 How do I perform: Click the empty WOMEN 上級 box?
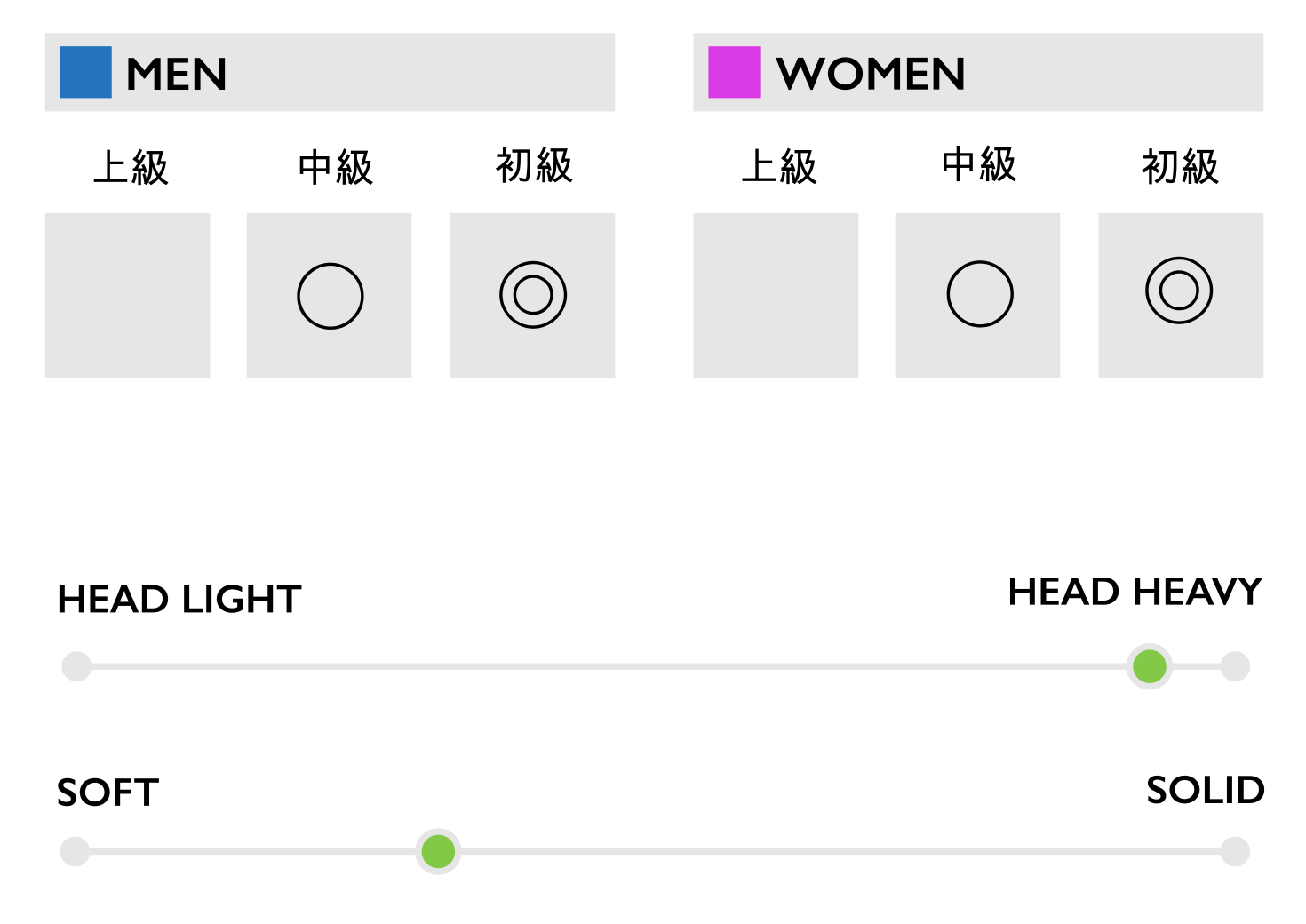tap(776, 295)
